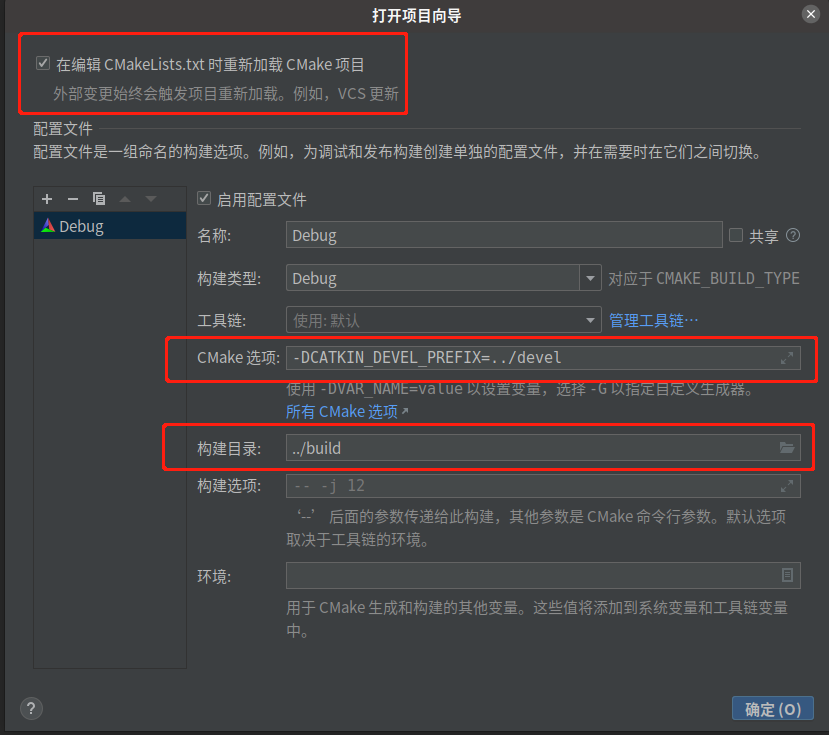Duplicate the Debug profile with the copy icon
Viewport: 829px width, 735px height.
coord(98,199)
